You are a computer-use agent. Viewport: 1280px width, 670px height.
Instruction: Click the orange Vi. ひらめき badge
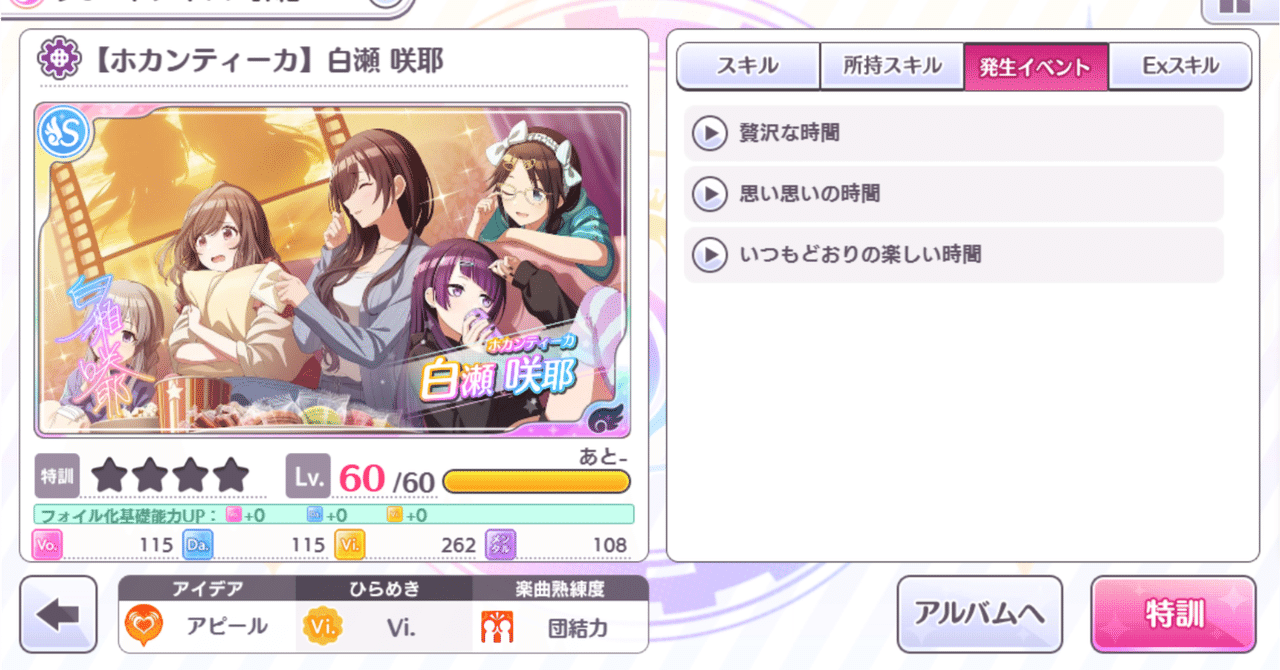click(x=322, y=627)
